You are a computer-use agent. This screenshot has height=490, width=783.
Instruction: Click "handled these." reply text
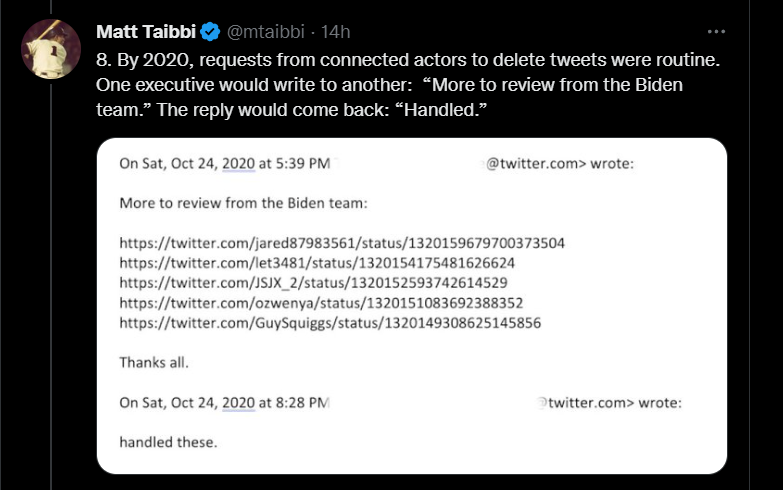[x=168, y=440]
